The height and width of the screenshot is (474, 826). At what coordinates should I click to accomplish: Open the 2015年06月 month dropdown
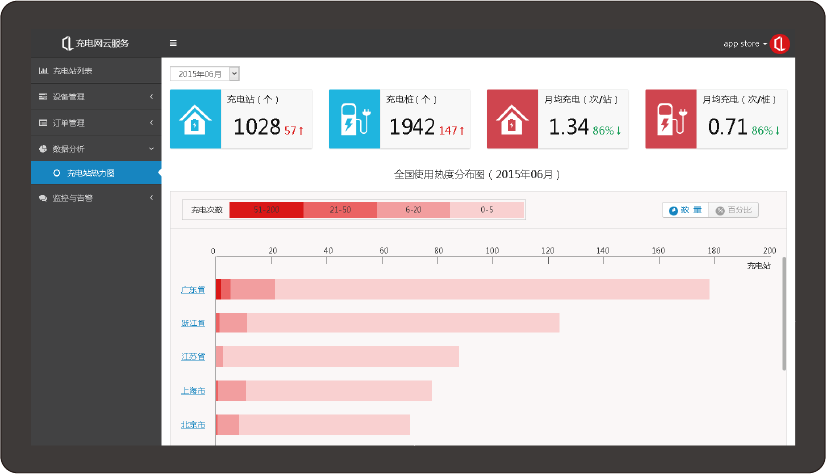pos(205,73)
